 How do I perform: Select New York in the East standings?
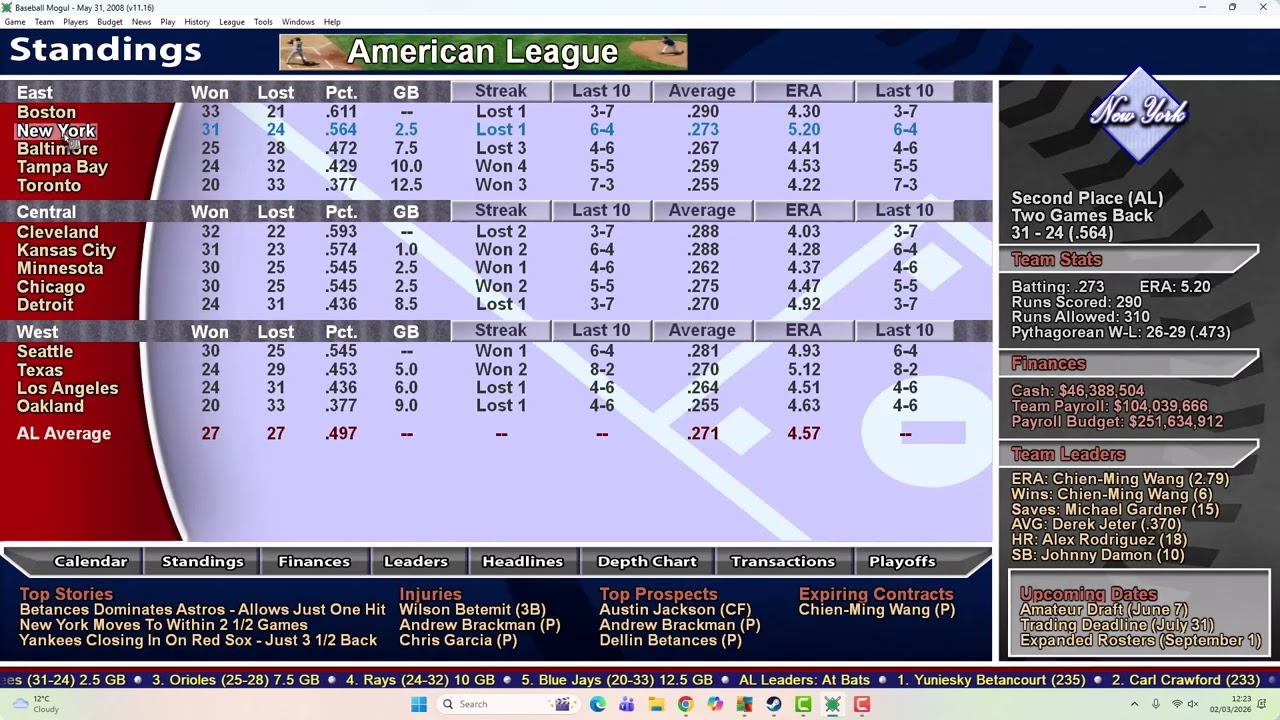click(56, 130)
